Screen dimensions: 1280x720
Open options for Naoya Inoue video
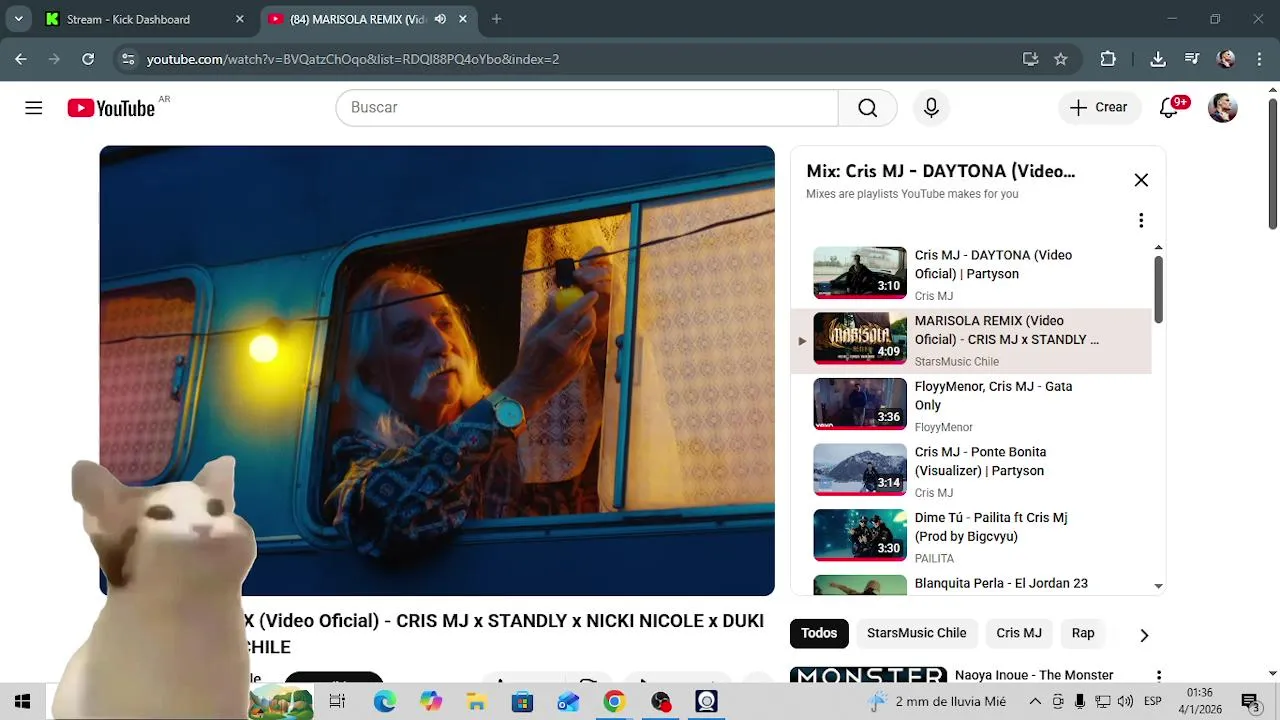[x=1159, y=677]
